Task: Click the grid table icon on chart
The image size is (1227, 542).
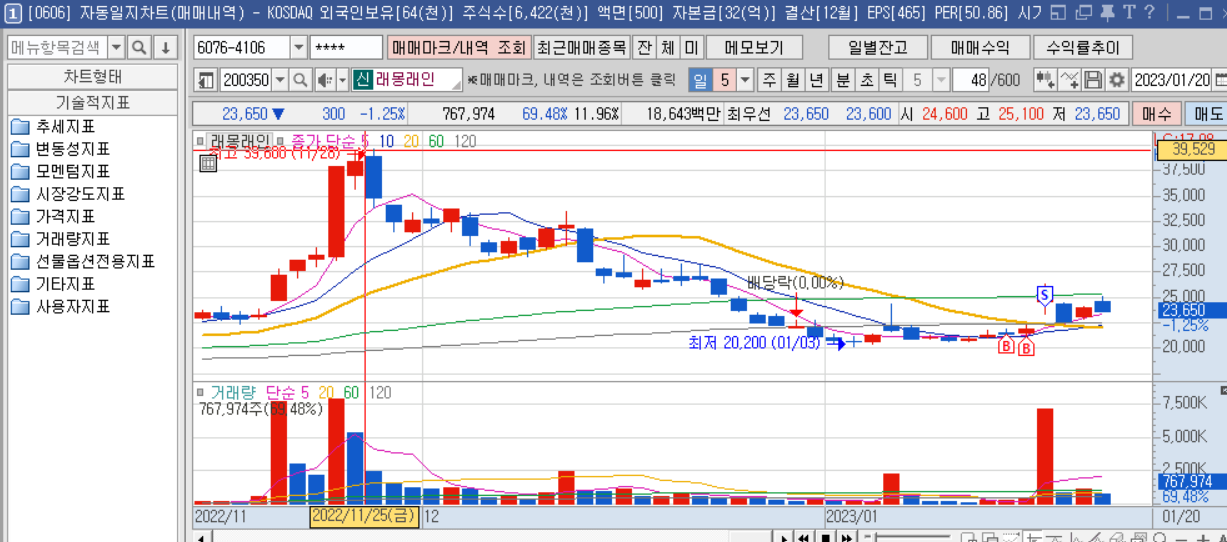Action: click(208, 162)
